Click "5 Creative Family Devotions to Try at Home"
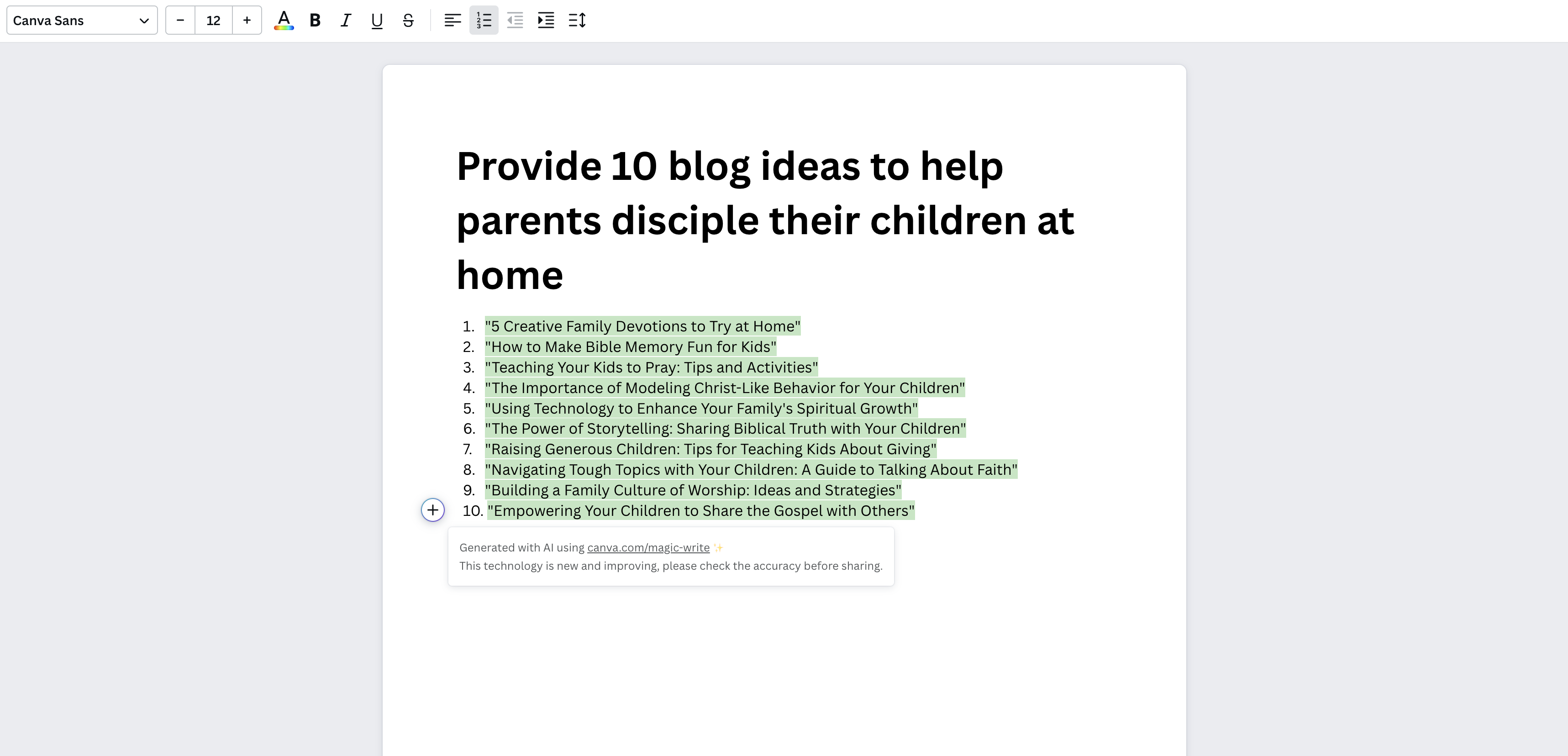Image resolution: width=1568 pixels, height=756 pixels. pyautogui.click(x=643, y=326)
